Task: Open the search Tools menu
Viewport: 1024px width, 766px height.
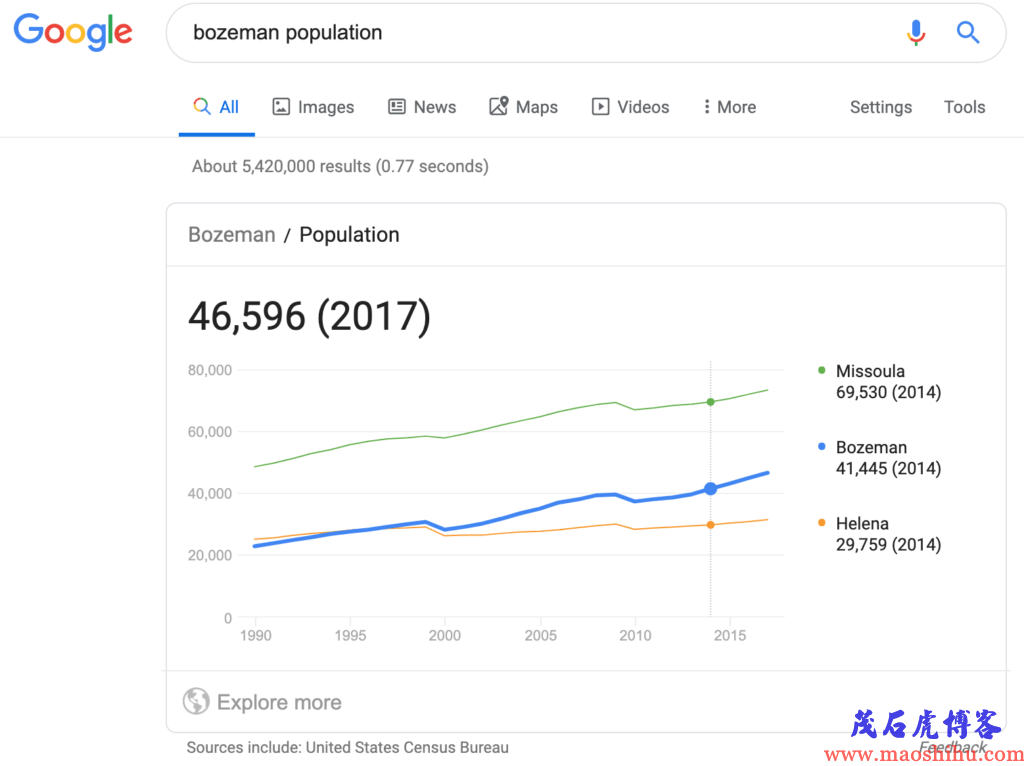Action: pyautogui.click(x=965, y=107)
